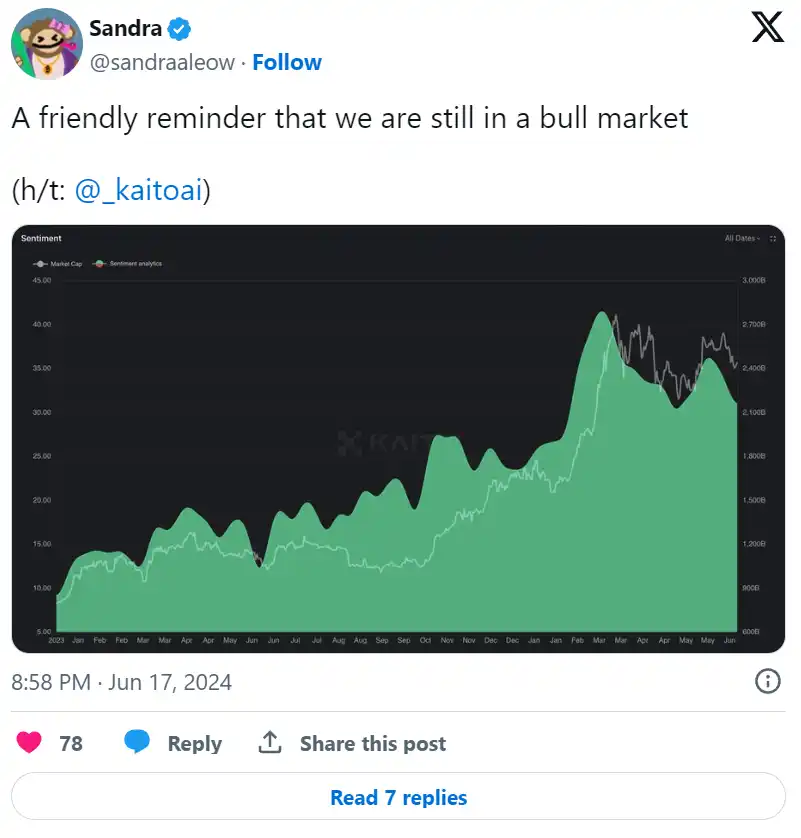Toggle the Market Cap legend series

pyautogui.click(x=63, y=264)
